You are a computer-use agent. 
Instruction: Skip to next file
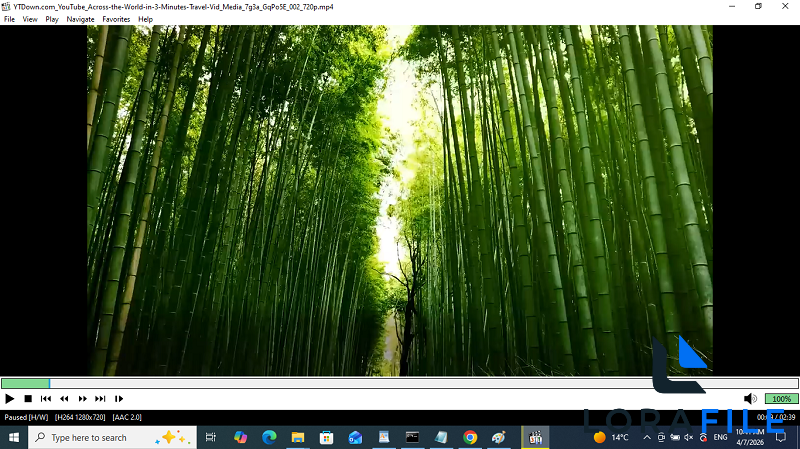click(x=101, y=398)
